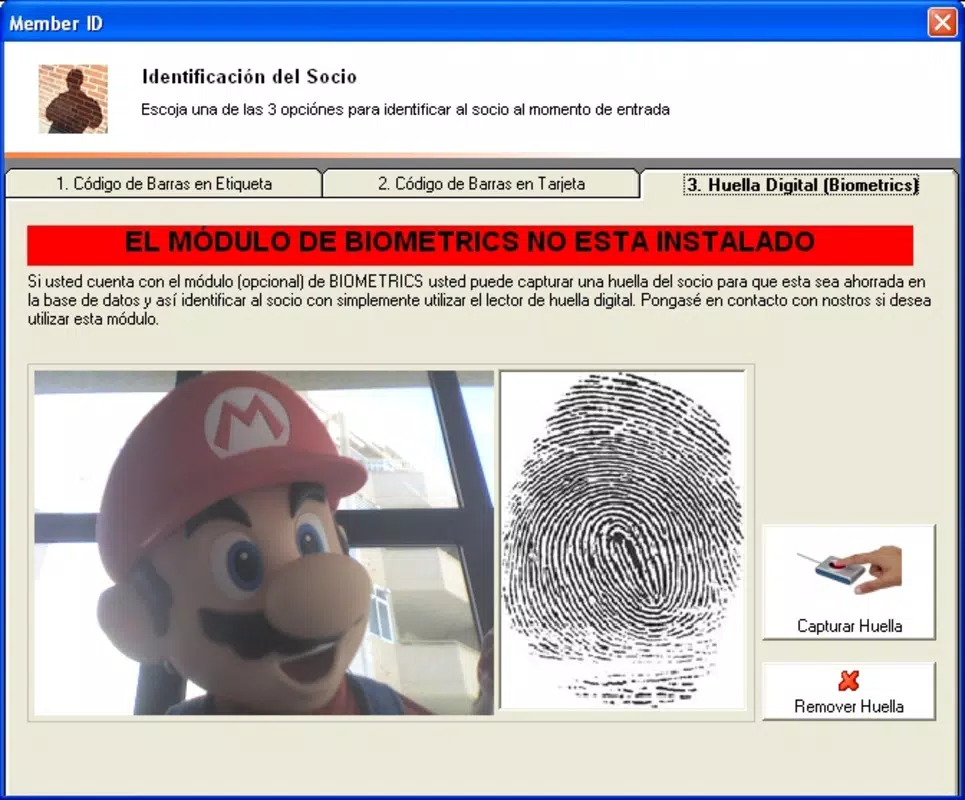Click the 'Escoja una de las 3 opciónes' instruction text

pyautogui.click(x=405, y=110)
